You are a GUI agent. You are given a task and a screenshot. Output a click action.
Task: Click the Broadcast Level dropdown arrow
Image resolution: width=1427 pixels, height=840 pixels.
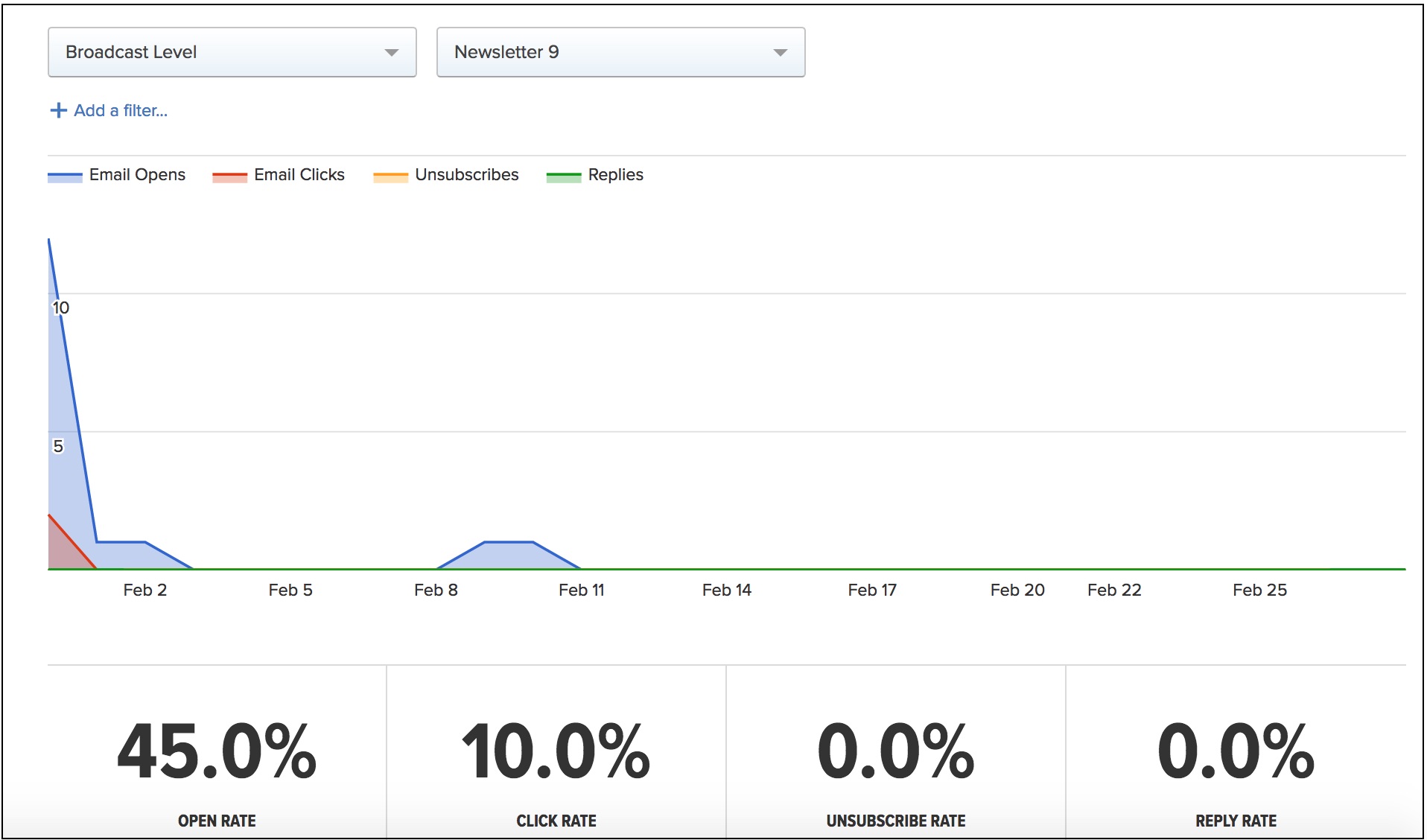click(391, 52)
